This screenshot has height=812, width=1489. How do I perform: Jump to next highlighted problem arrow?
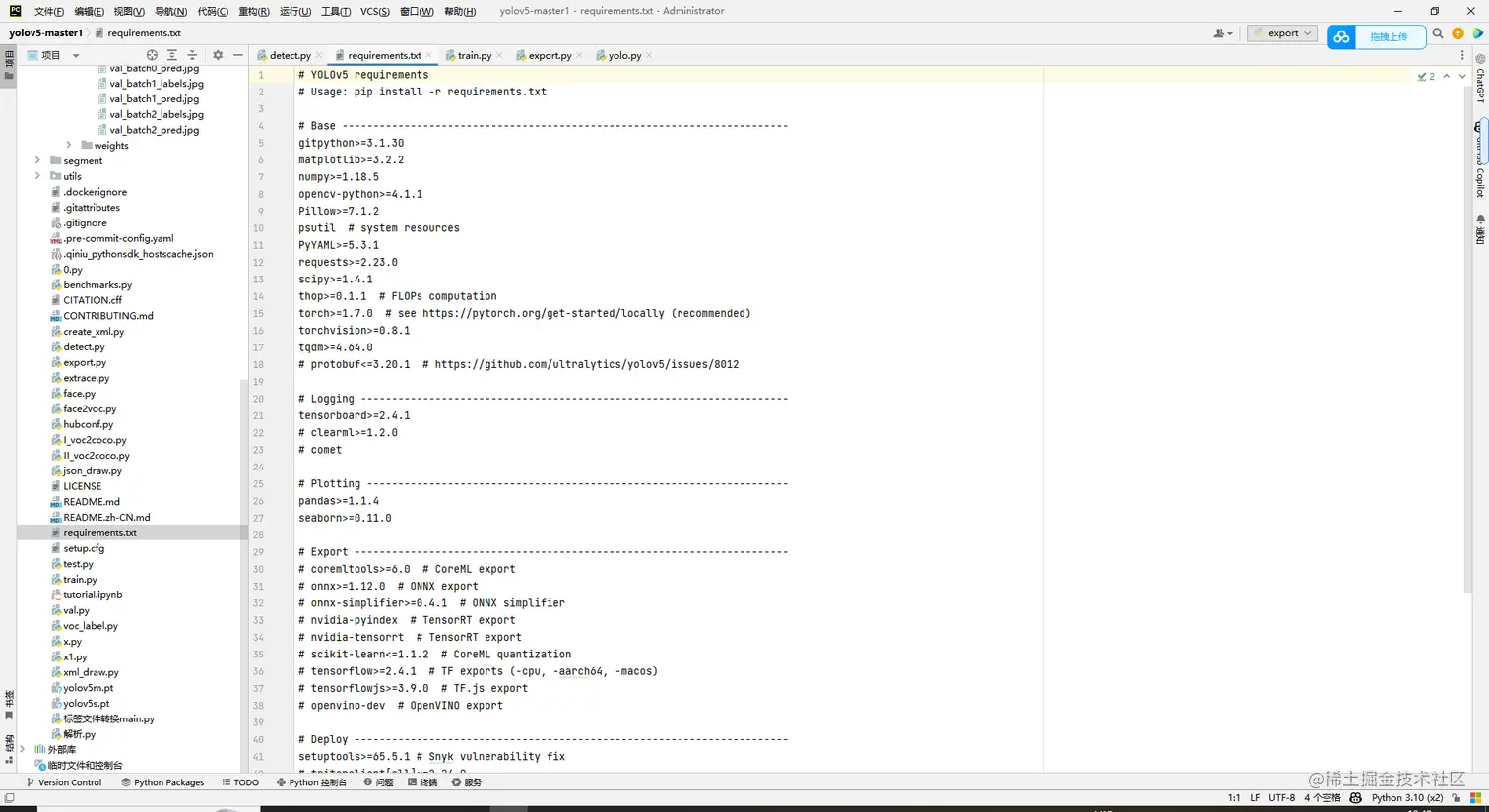point(1462,76)
